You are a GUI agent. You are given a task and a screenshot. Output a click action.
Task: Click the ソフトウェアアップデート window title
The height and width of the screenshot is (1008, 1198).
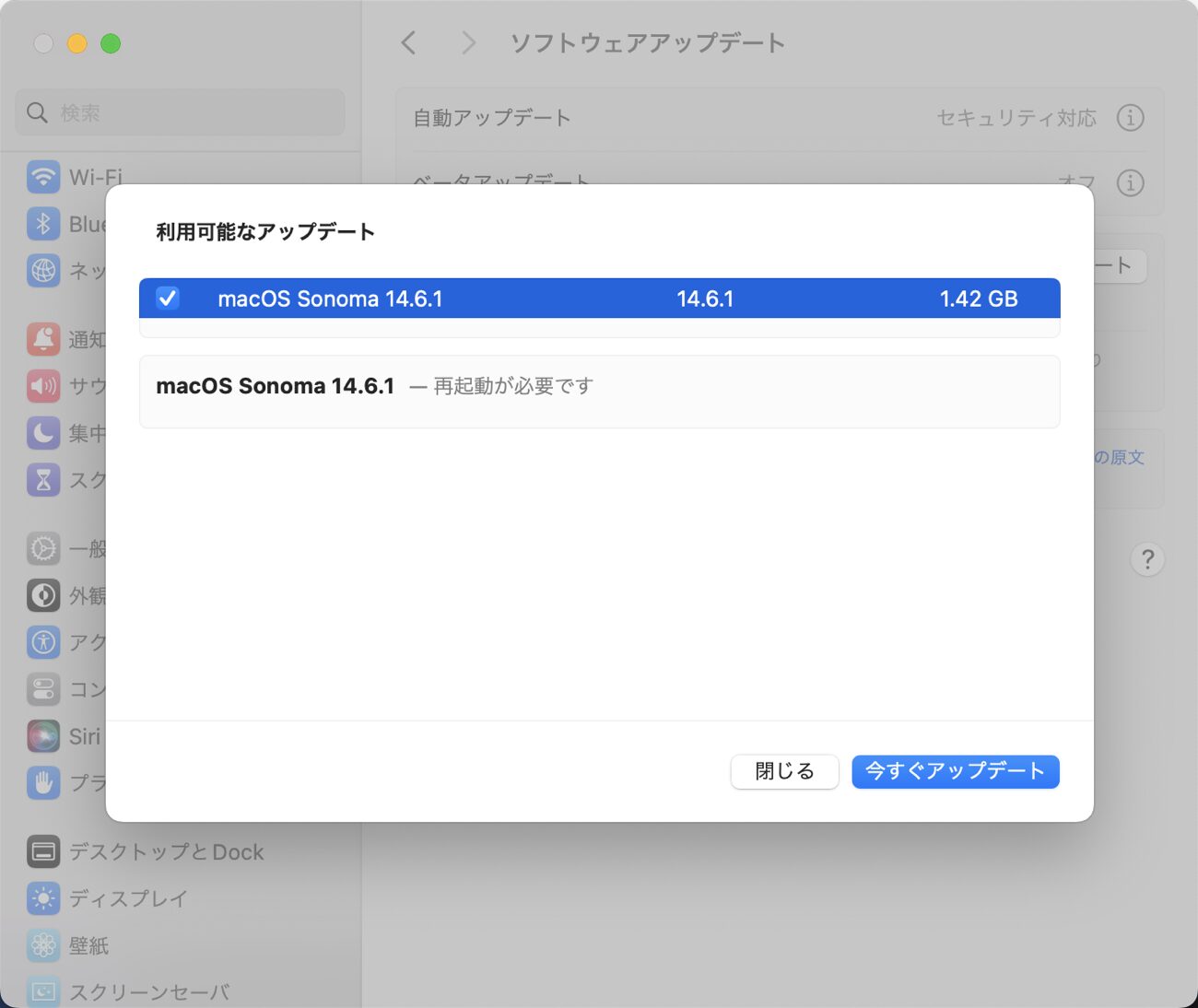(x=647, y=43)
